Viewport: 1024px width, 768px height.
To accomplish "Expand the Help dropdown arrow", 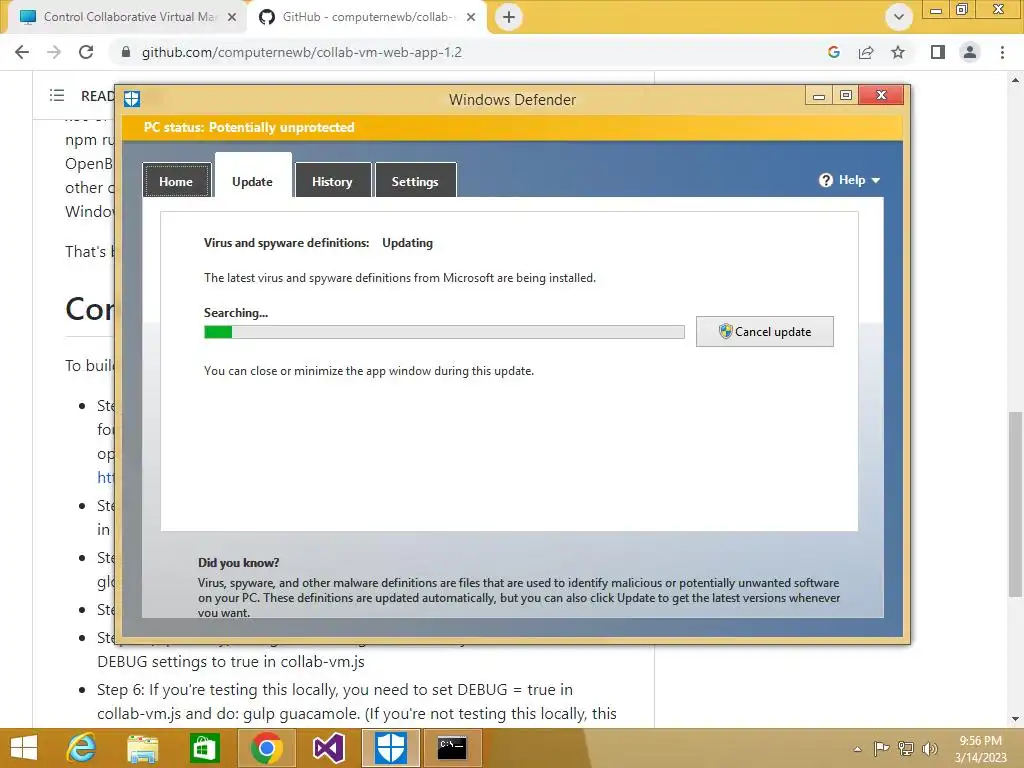I will 876,180.
